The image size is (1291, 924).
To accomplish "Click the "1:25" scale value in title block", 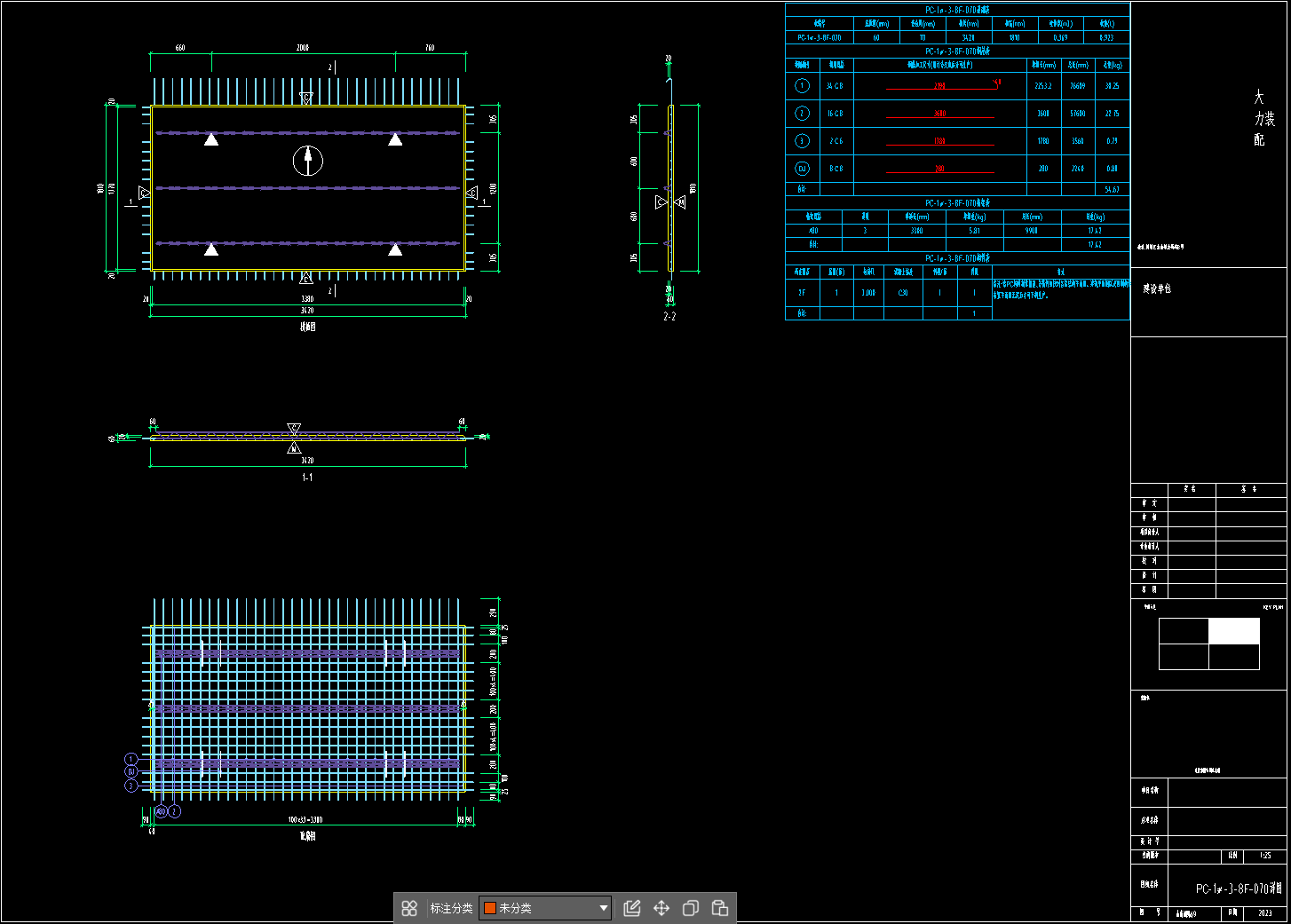I will (1264, 856).
